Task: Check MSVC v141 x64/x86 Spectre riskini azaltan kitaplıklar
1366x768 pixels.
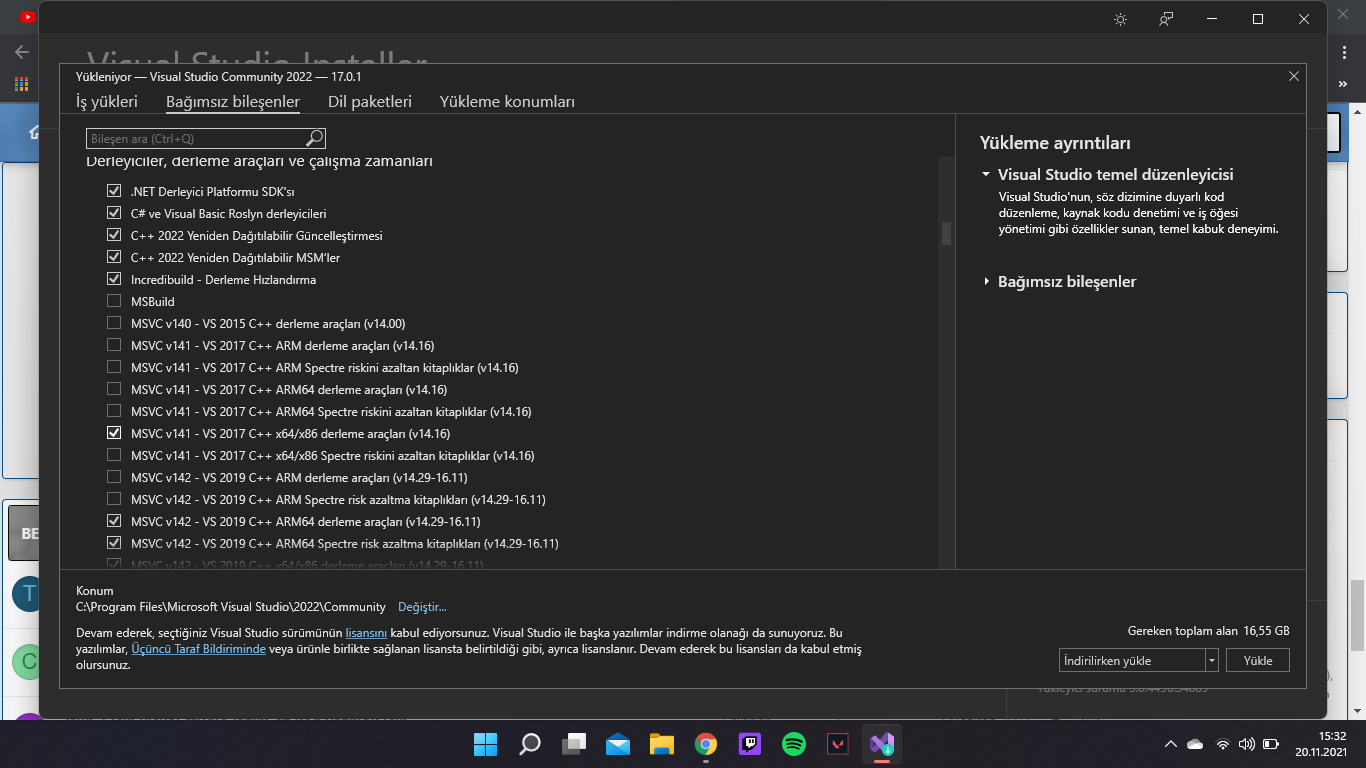Action: click(113, 455)
